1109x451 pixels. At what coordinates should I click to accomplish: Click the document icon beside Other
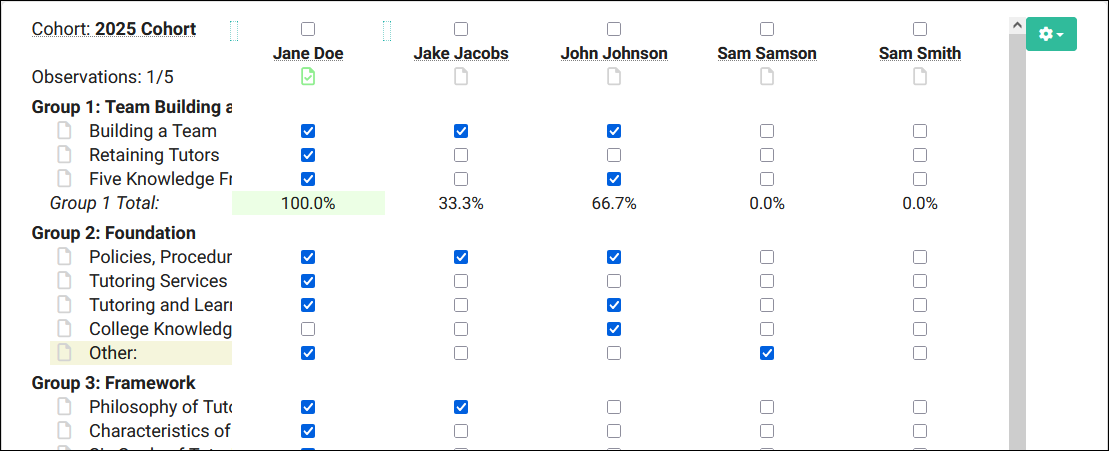[65, 353]
